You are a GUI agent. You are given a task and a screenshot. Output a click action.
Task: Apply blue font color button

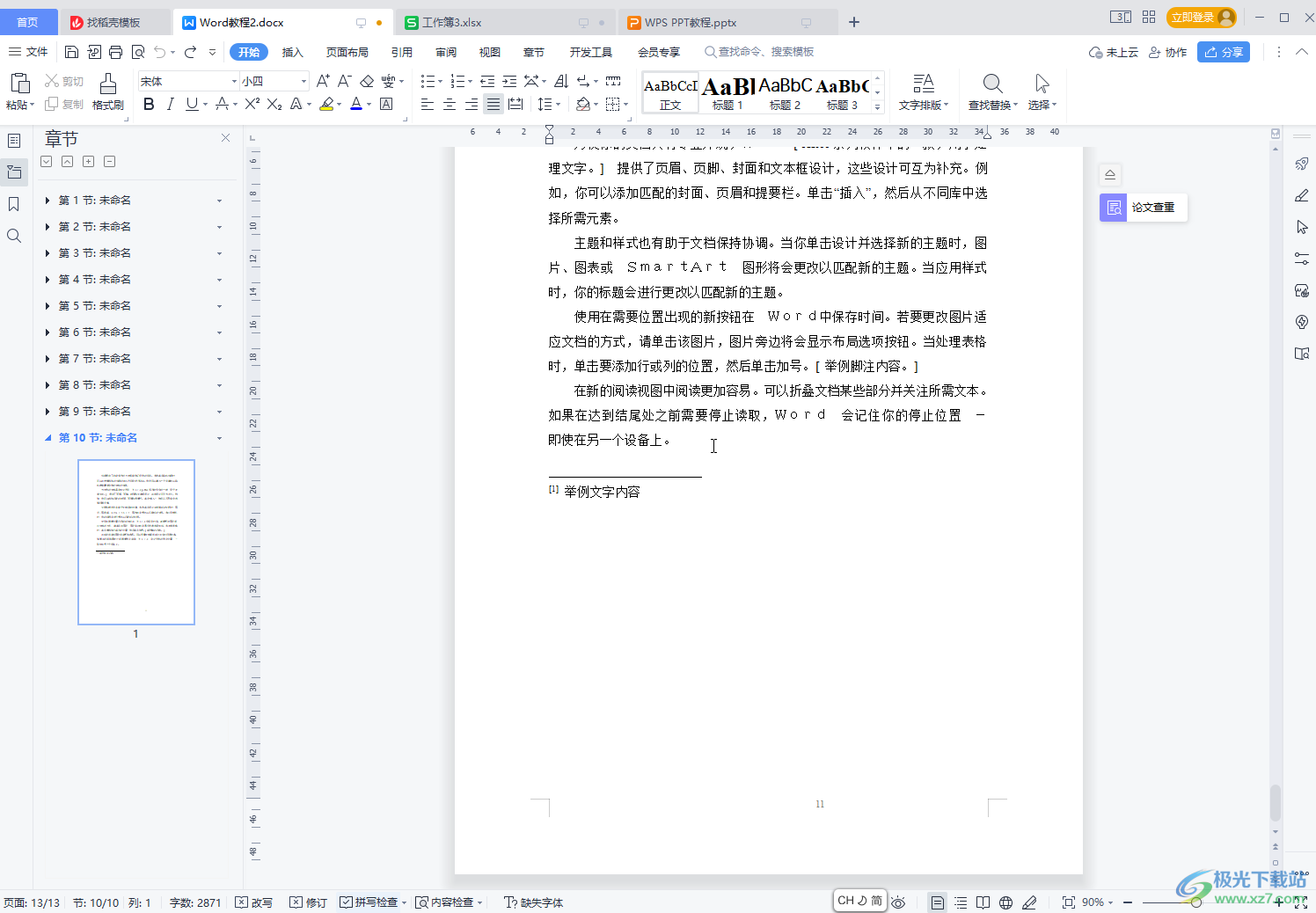[x=356, y=105]
